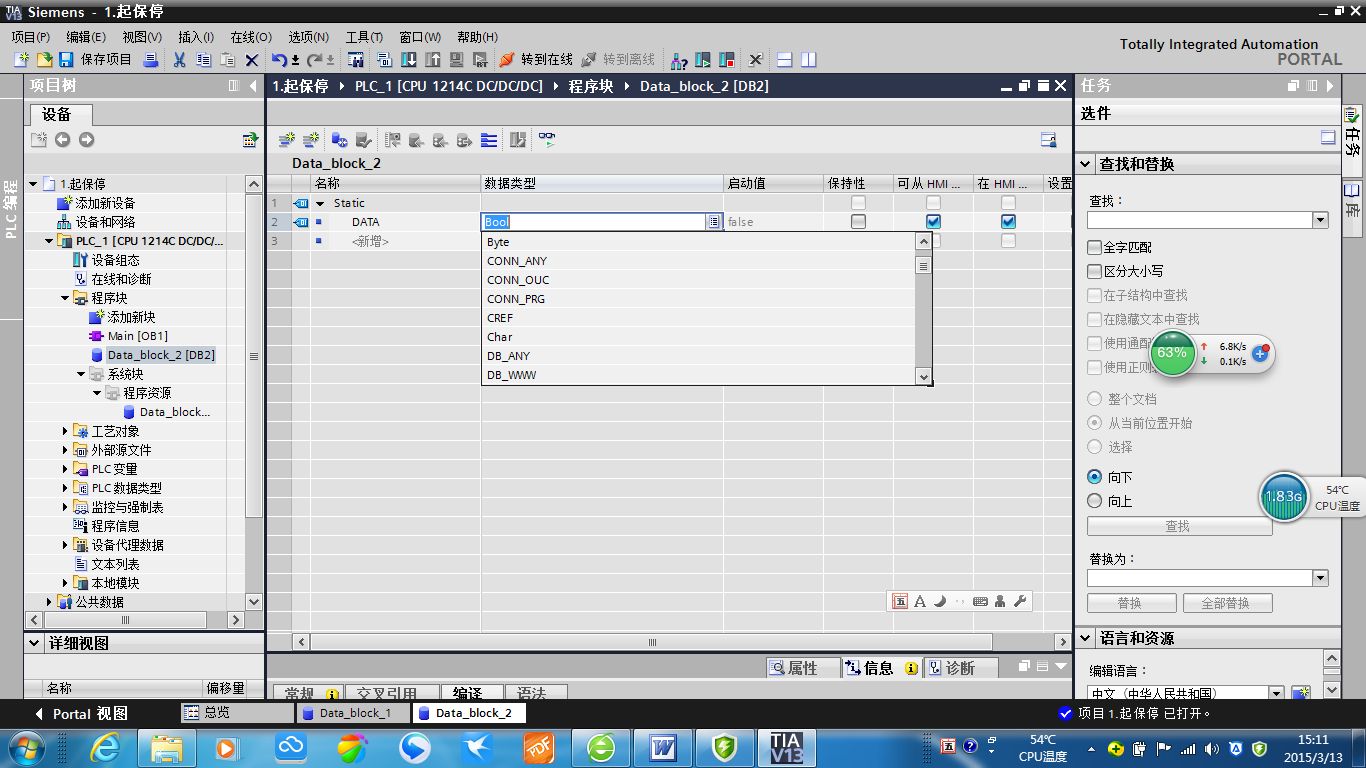Expand the PLC data types folder

[x=65, y=488]
